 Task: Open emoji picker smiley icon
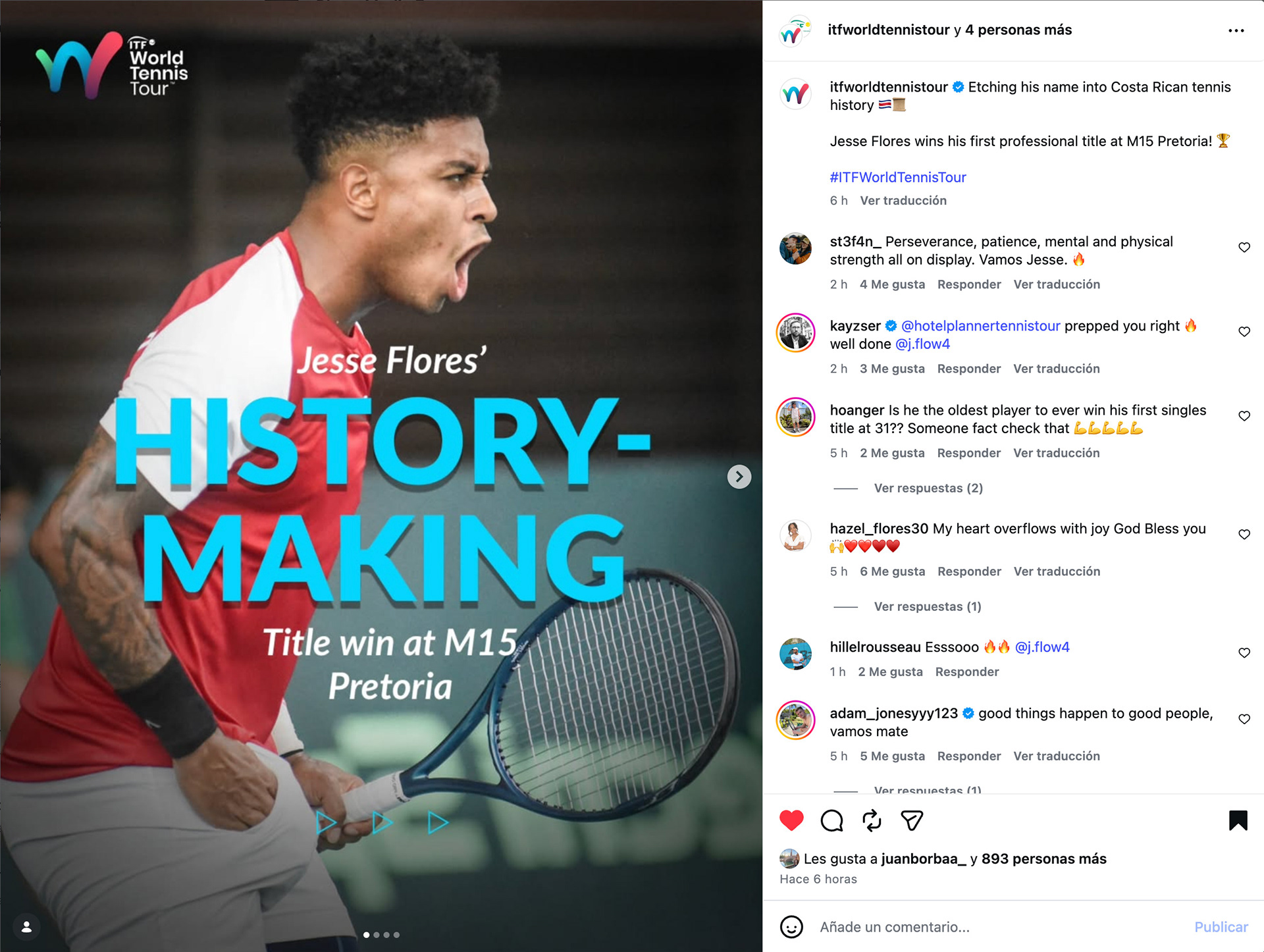tap(791, 927)
